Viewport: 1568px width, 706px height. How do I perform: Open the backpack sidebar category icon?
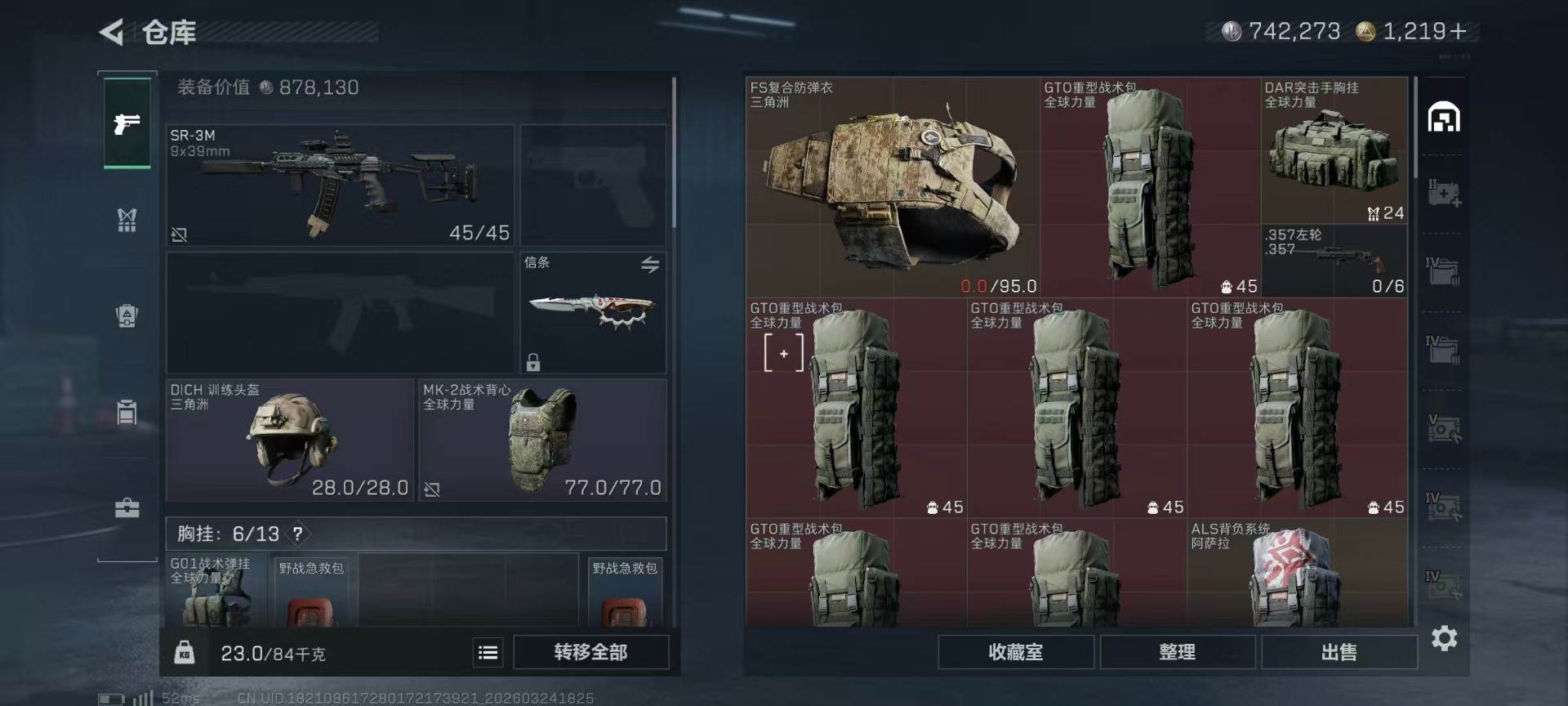tap(127, 315)
